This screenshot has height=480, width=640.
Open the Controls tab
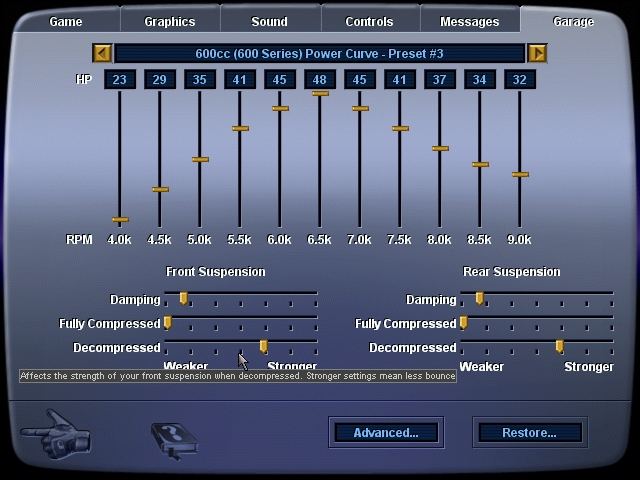point(369,21)
